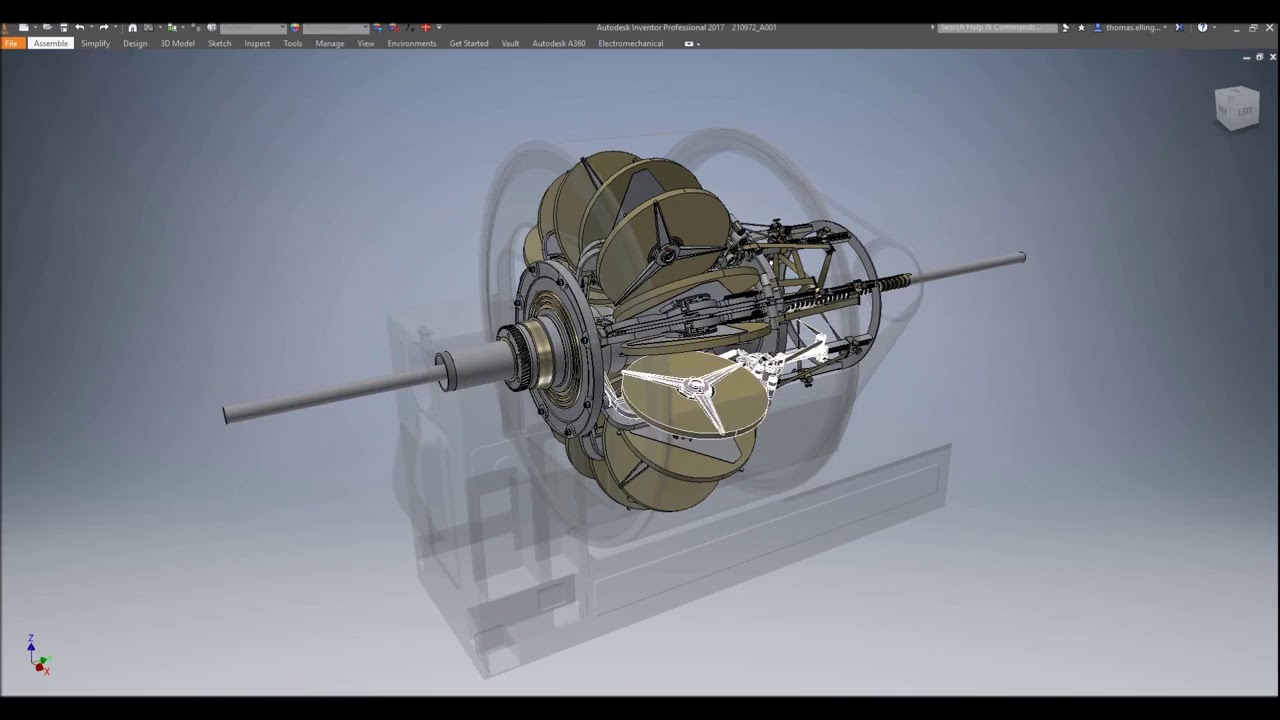Click the Redo arrow icon

coord(104,27)
